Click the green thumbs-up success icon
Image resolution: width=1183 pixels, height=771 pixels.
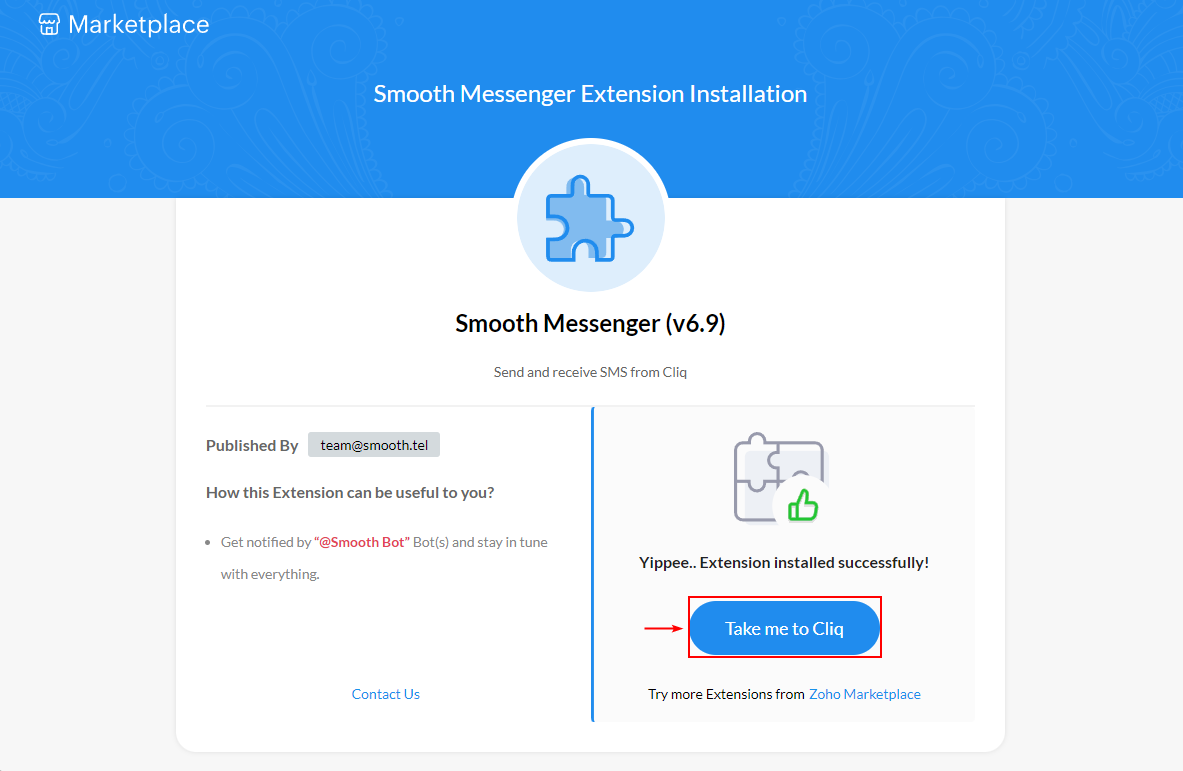(803, 505)
